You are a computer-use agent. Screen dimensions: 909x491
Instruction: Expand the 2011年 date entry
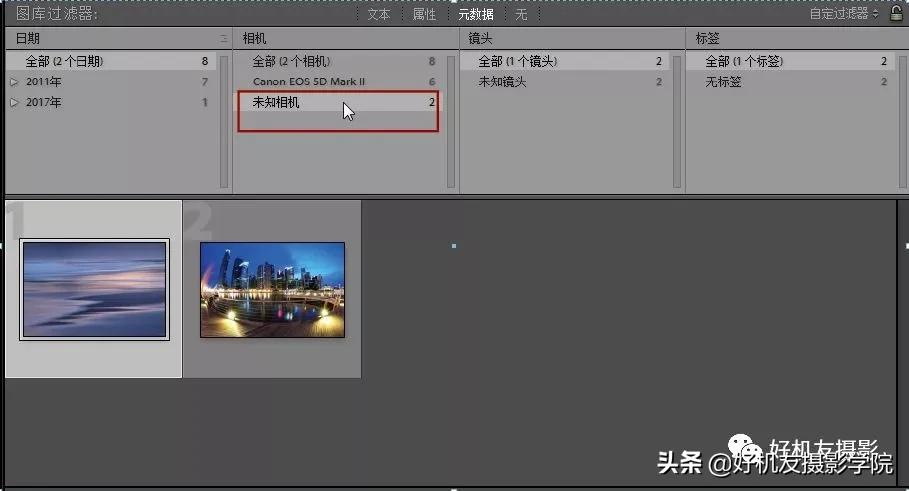pyautogui.click(x=14, y=82)
